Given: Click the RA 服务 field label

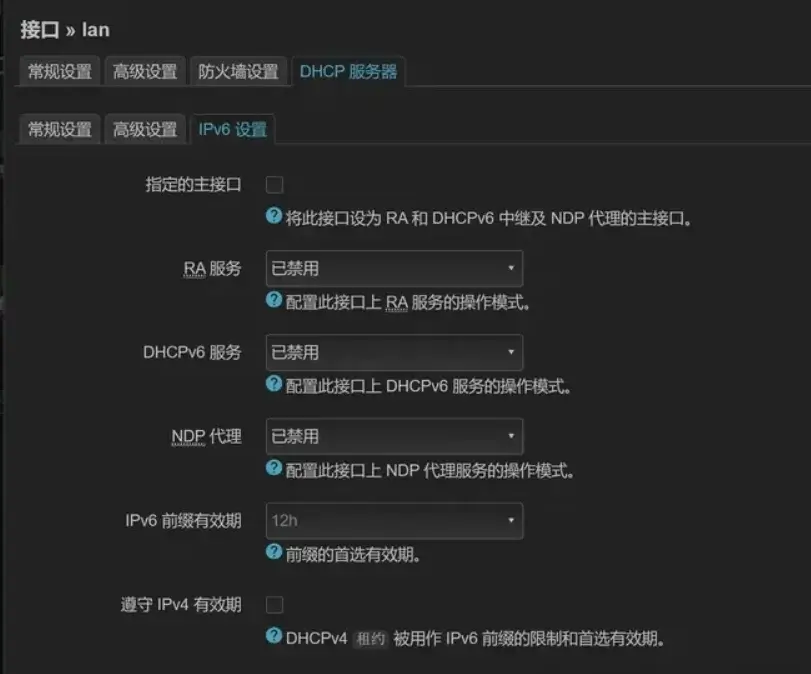Looking at the screenshot, I should (212, 268).
